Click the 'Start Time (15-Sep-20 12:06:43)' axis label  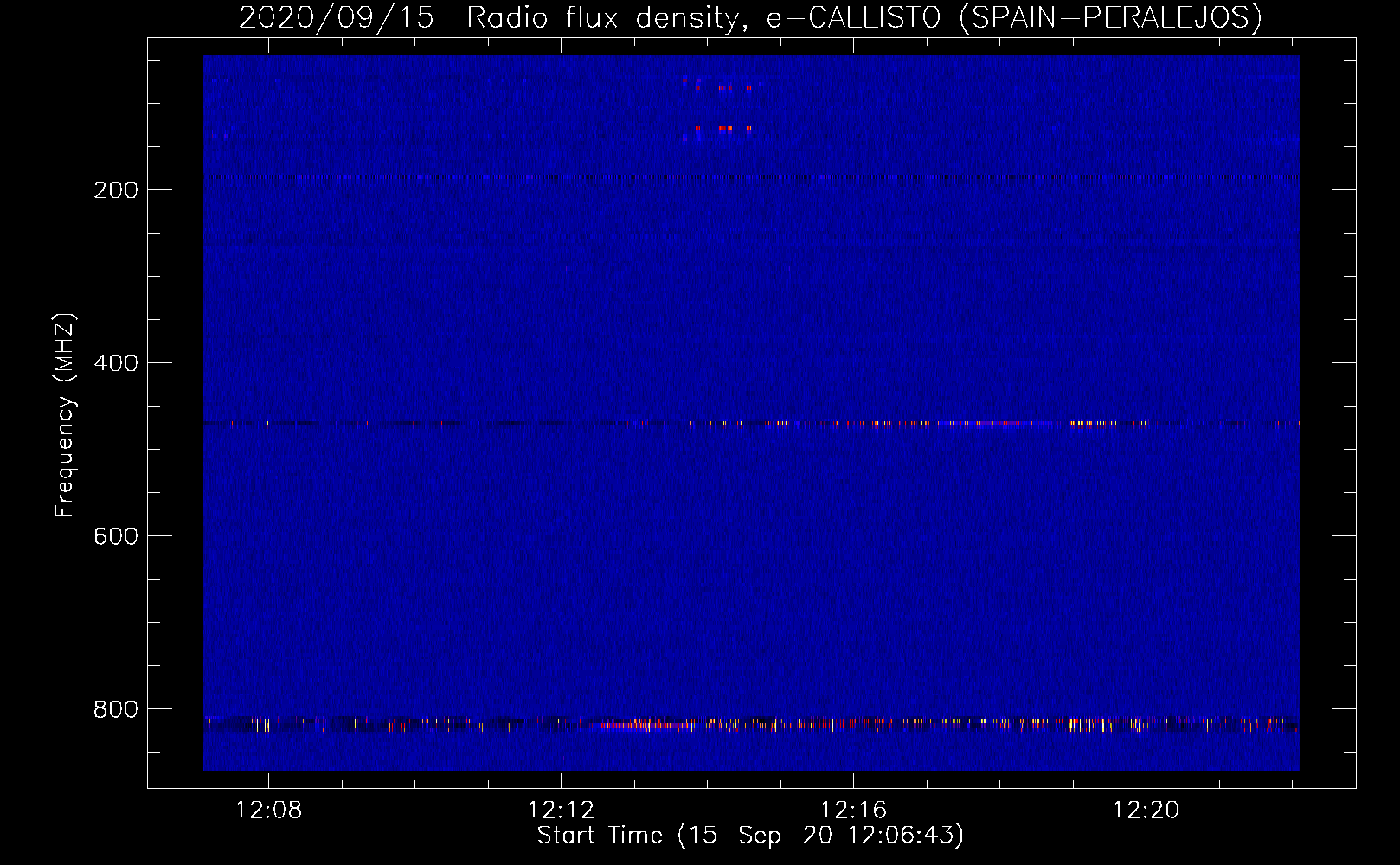coord(750,836)
